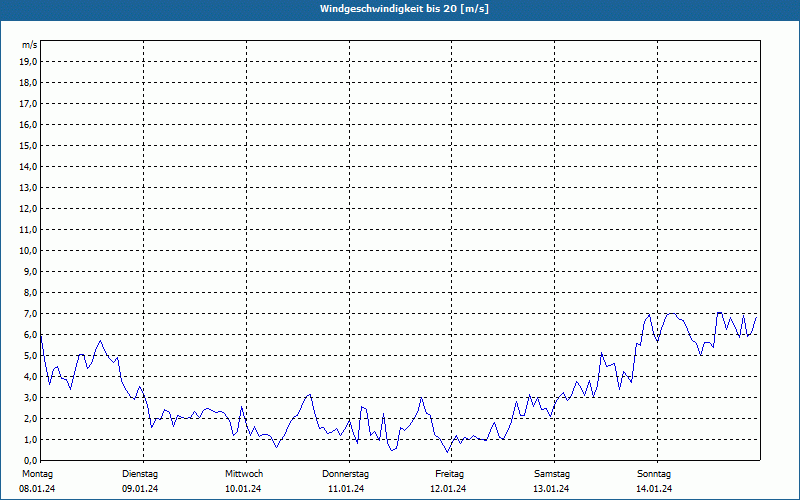Click the date 12.01.24
Viewport: 800px width, 500px height.
pyautogui.click(x=448, y=489)
